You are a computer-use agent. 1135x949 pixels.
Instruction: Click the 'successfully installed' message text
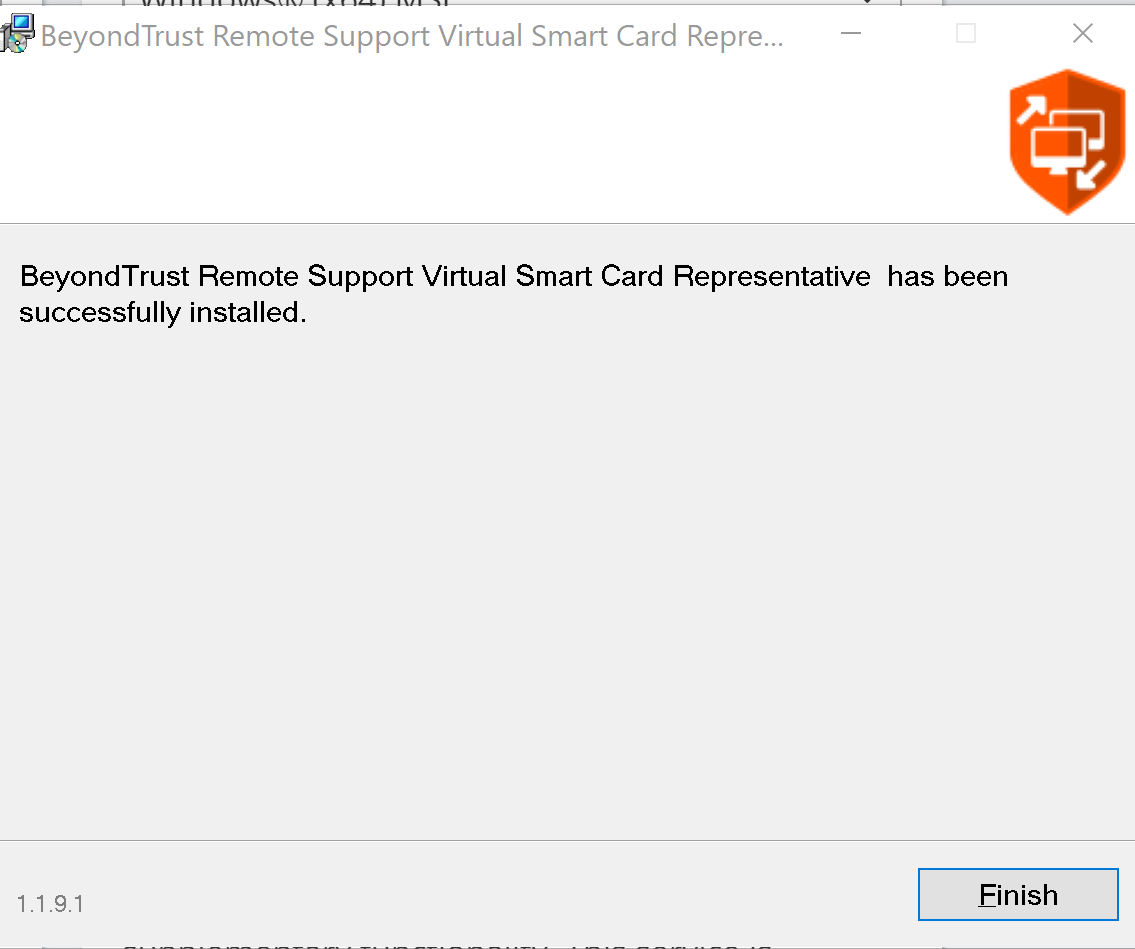pyautogui.click(x=513, y=294)
